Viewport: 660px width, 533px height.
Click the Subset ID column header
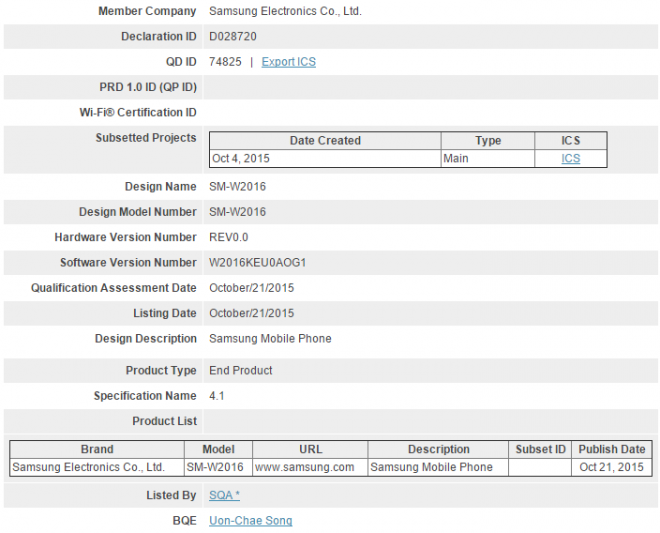pyautogui.click(x=540, y=449)
